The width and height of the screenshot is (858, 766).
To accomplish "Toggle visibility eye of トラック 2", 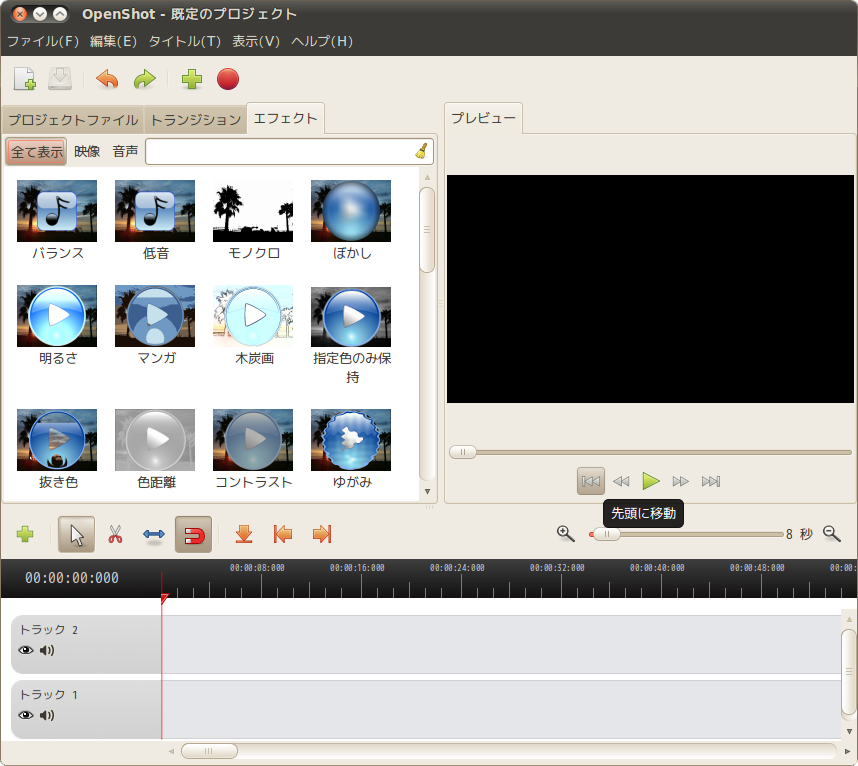I will [26, 650].
